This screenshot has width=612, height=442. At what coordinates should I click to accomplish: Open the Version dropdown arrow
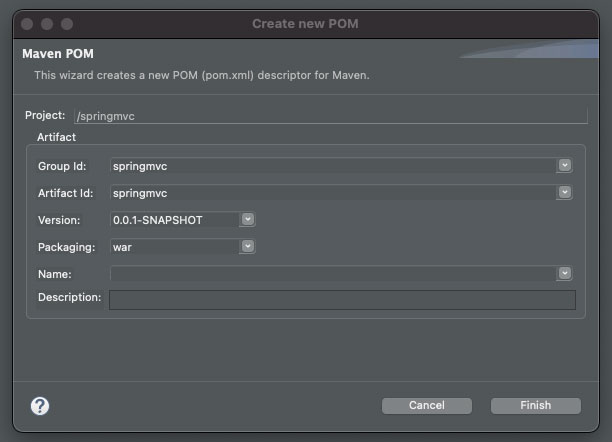pos(247,219)
